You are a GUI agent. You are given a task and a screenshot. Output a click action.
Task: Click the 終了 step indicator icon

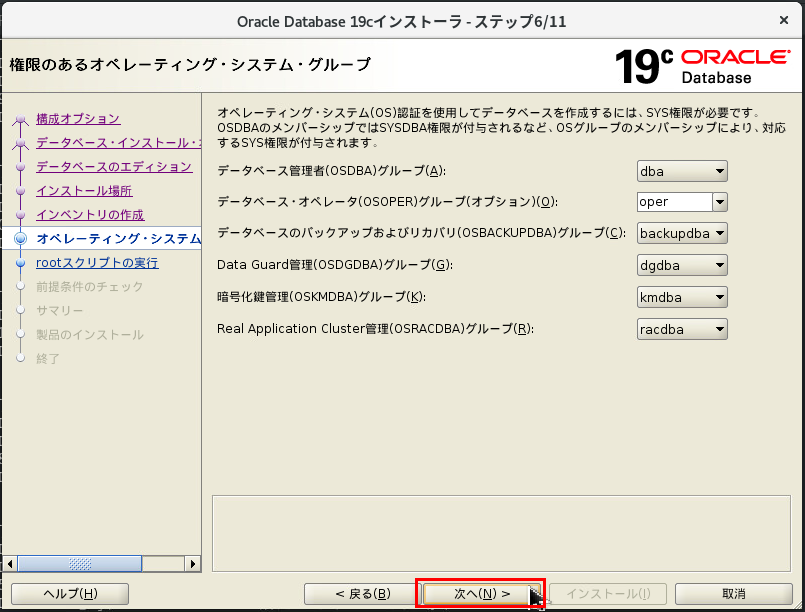20,359
